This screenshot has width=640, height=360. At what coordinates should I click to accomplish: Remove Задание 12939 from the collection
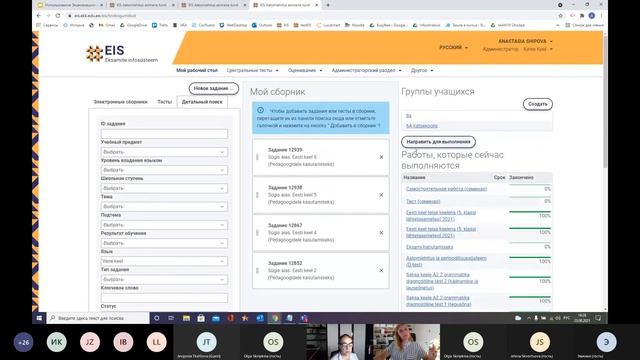pos(381,157)
